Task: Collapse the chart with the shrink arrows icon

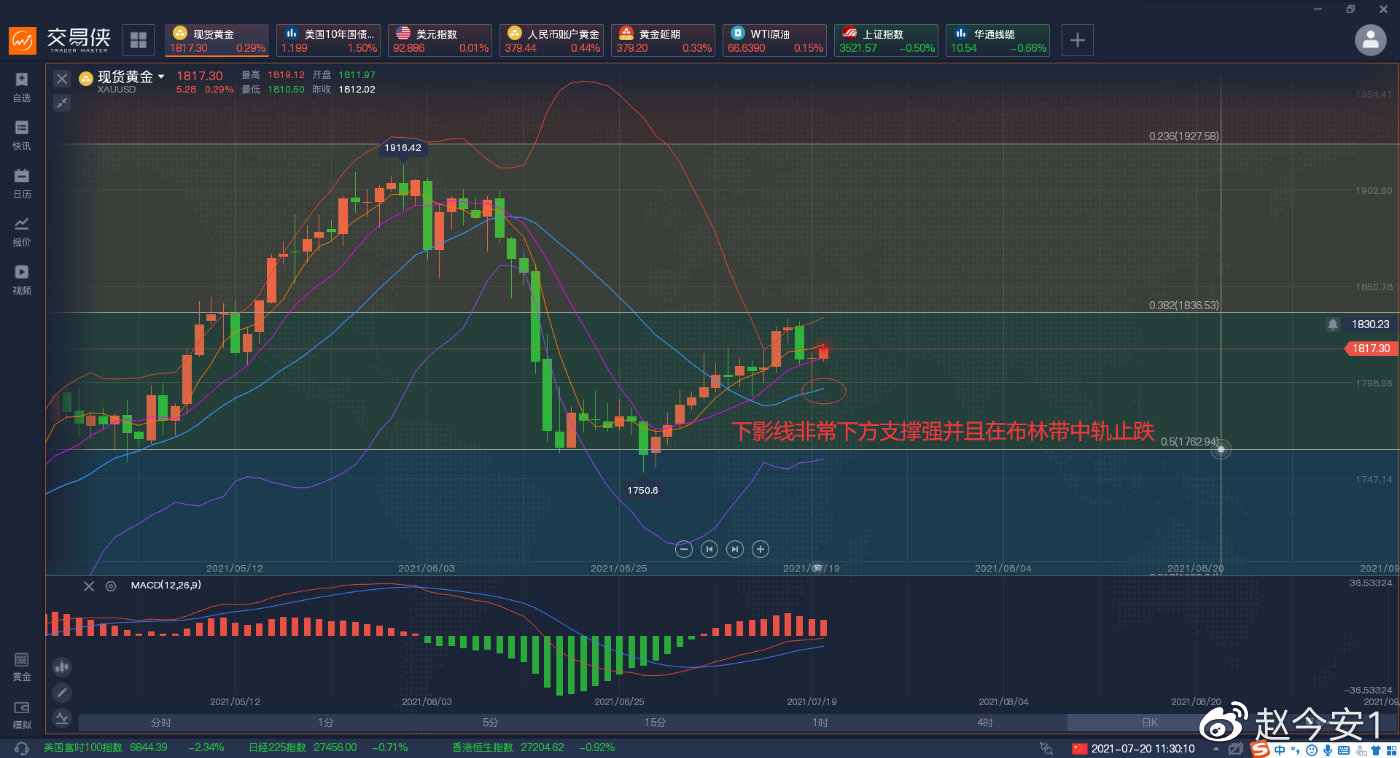Action: click(x=62, y=102)
